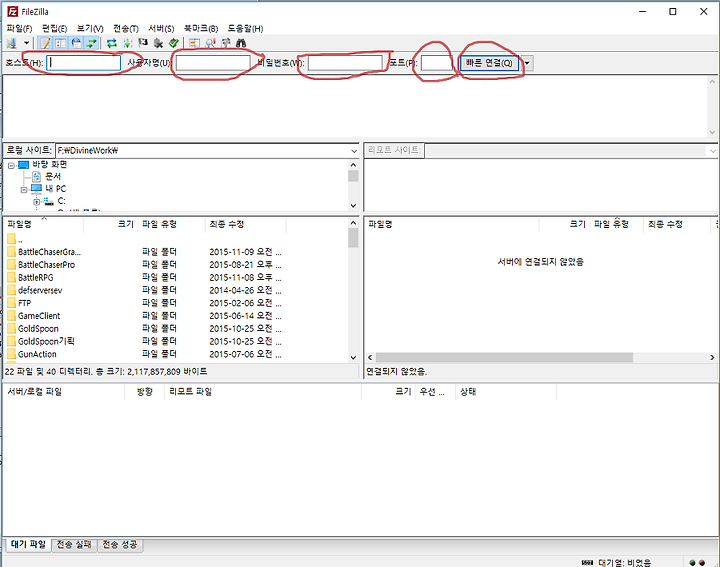The image size is (720, 567).
Task: Focus the 호스트(H) host field
Action: pyautogui.click(x=84, y=62)
